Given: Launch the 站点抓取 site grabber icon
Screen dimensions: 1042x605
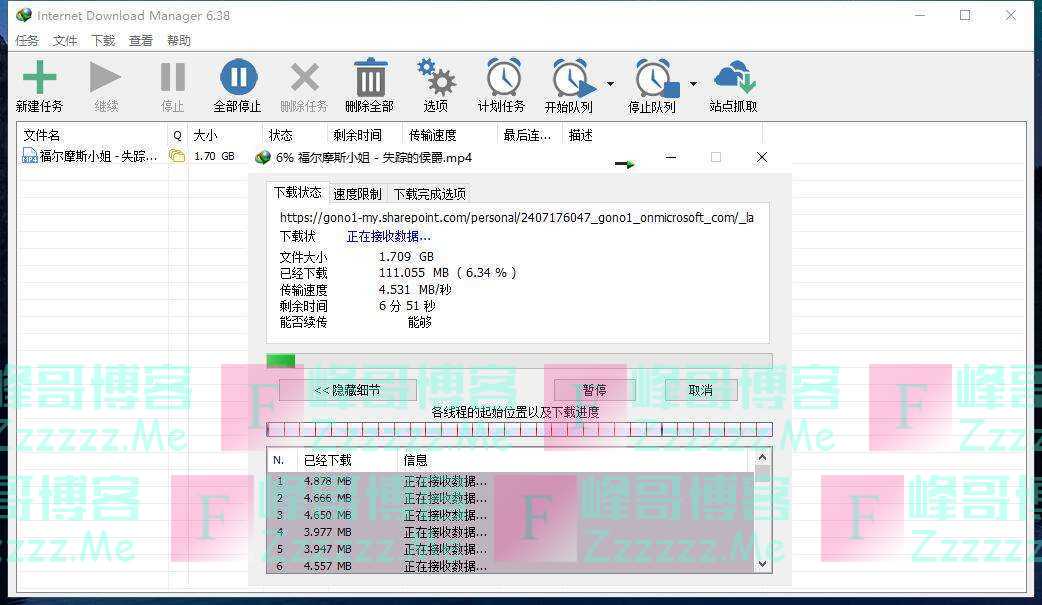Looking at the screenshot, I should pyautogui.click(x=733, y=78).
